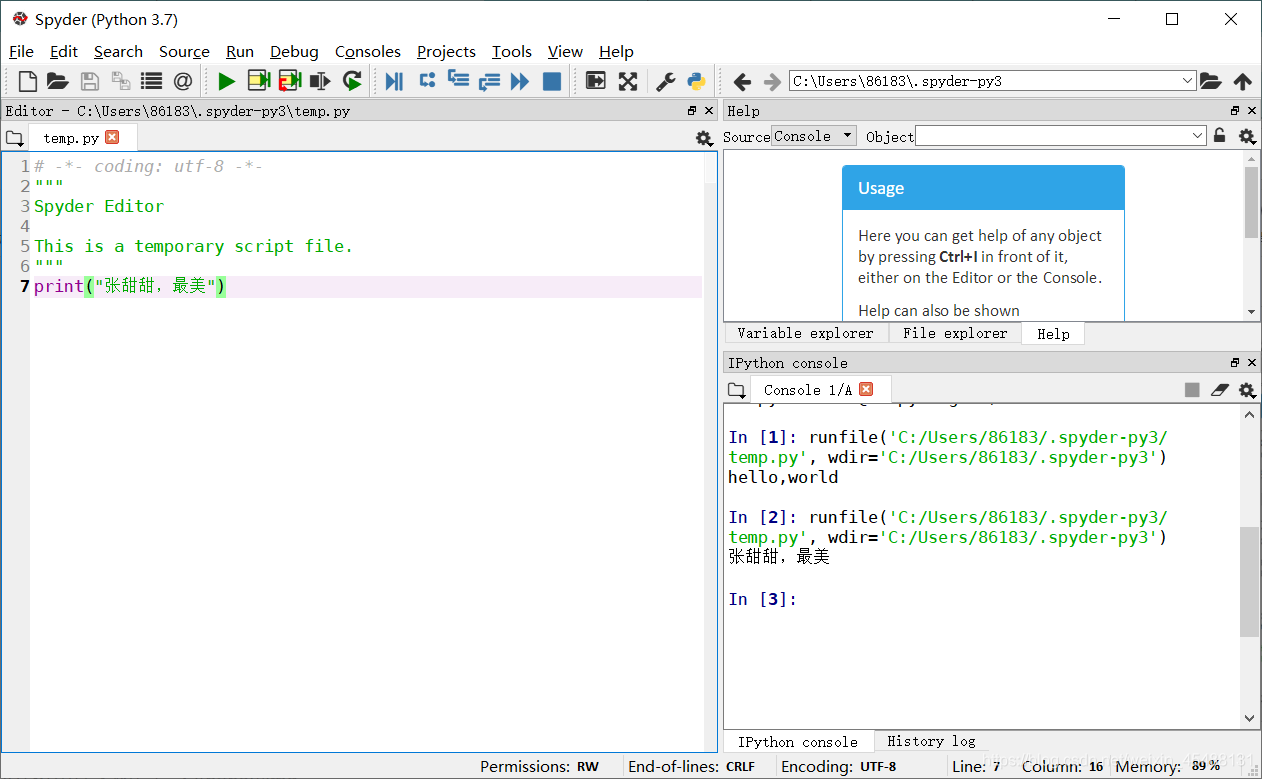1262x779 pixels.
Task: Maximize the current pane
Action: pos(596,81)
